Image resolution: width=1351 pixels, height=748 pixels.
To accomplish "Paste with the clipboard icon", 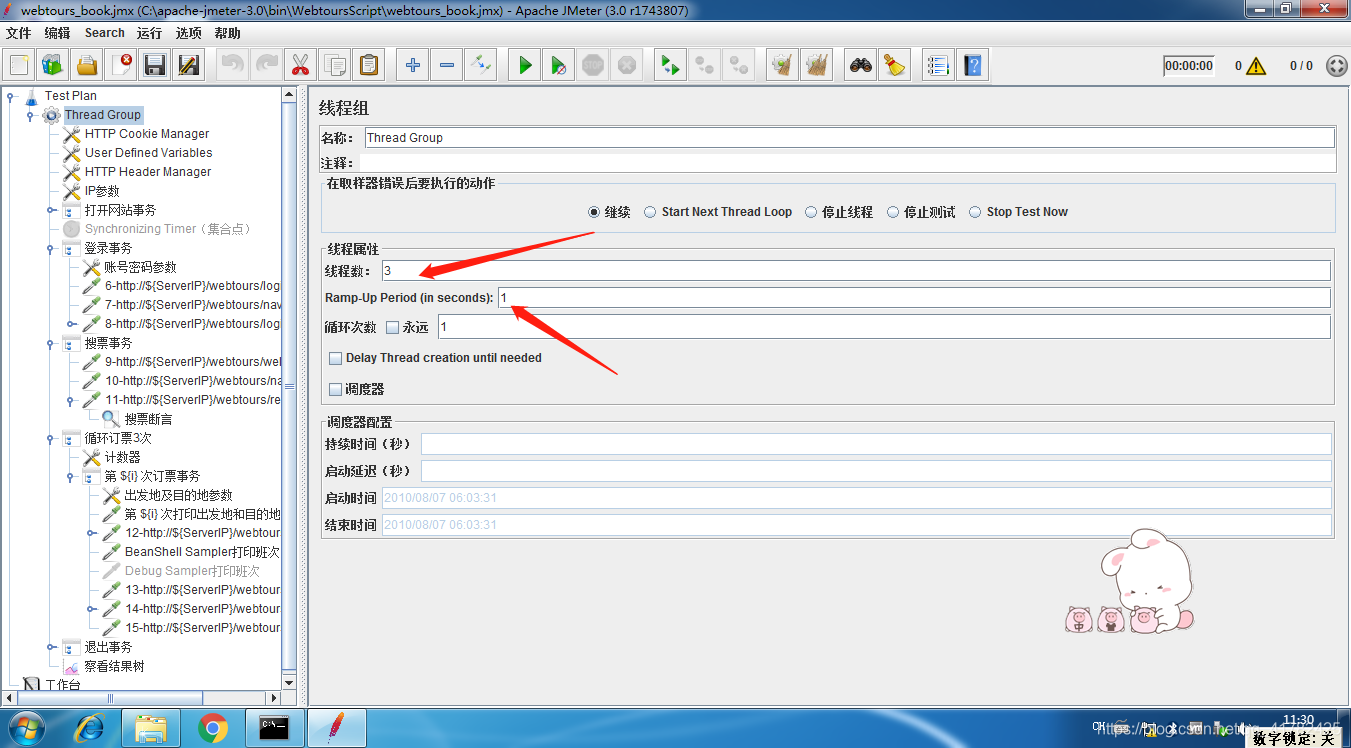I will [368, 66].
